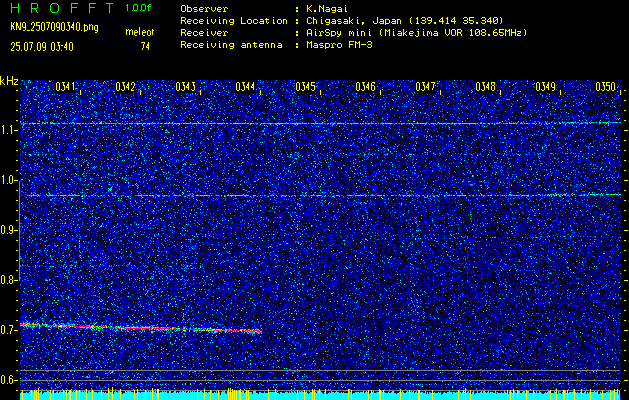Click the 0343 time marker
The image size is (629, 400).
click(x=185, y=87)
